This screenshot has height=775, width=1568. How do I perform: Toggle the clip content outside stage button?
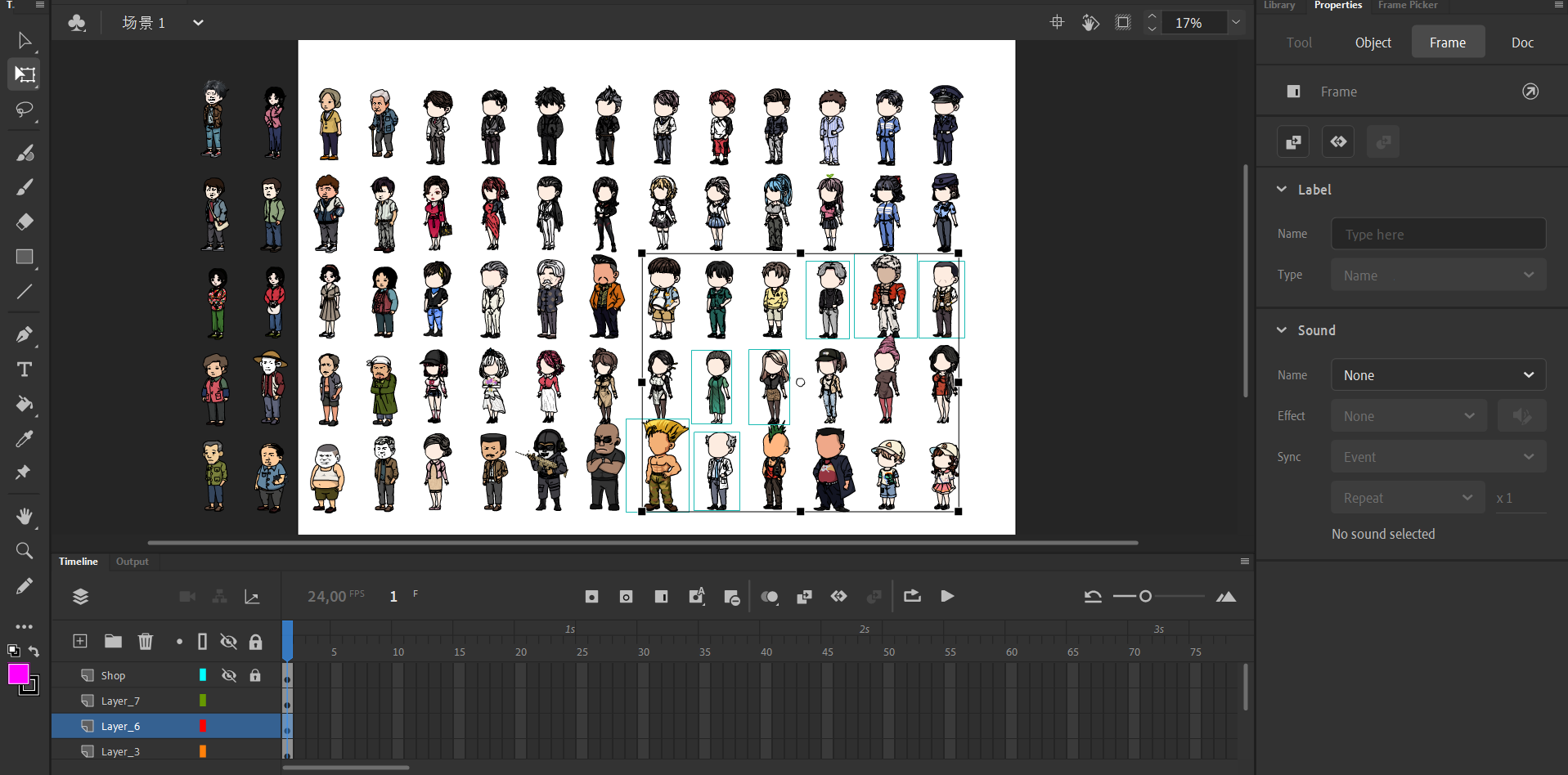tap(1123, 23)
